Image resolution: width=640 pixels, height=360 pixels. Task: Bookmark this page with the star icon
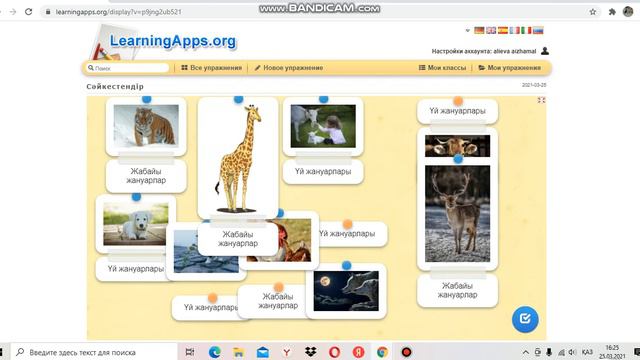[x=593, y=12]
